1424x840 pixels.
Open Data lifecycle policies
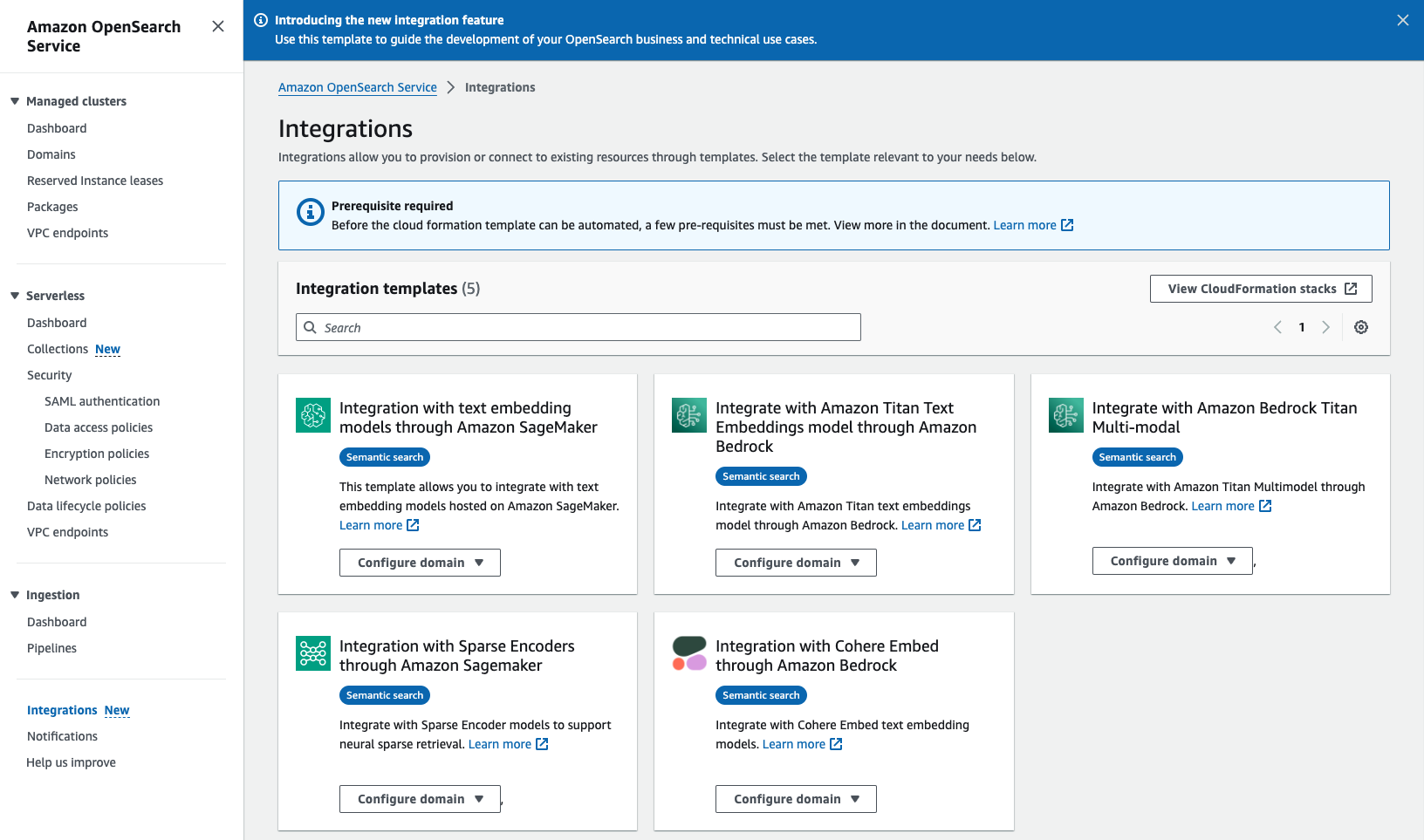[86, 506]
